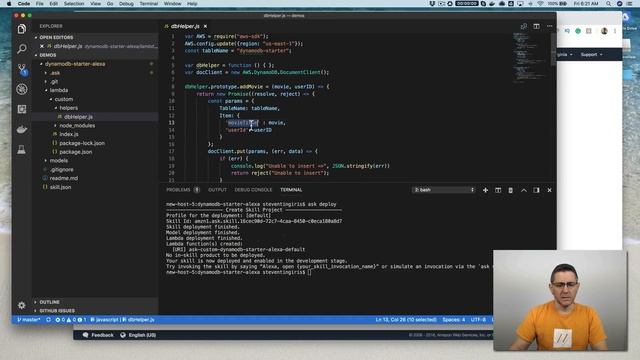
Task: Move the panel to the side
Action: coord(536,190)
